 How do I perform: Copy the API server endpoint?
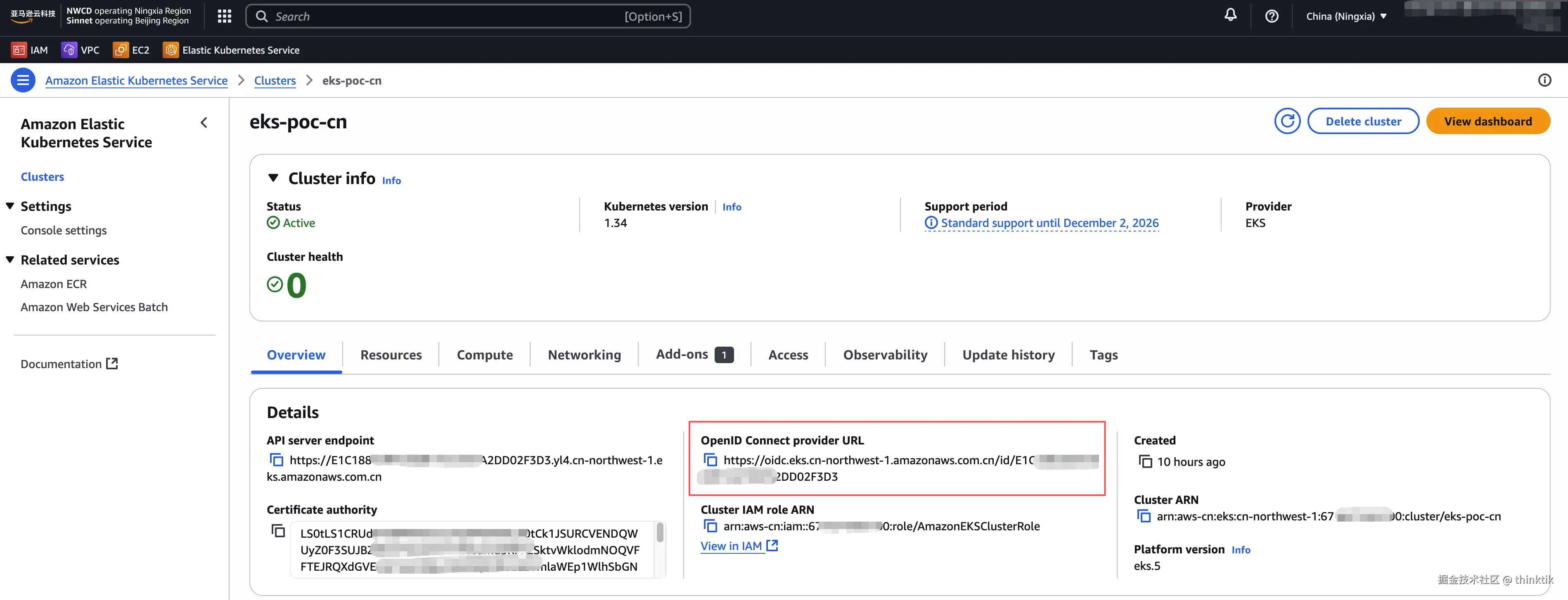pos(276,460)
